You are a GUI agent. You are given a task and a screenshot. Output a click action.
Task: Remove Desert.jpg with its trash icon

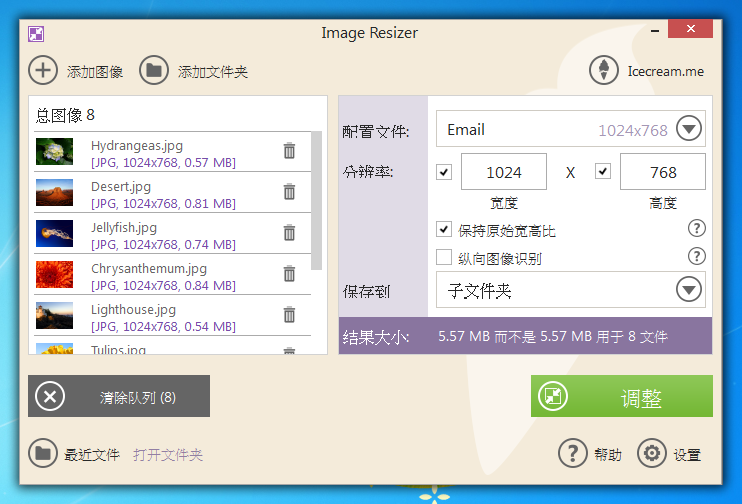289,192
